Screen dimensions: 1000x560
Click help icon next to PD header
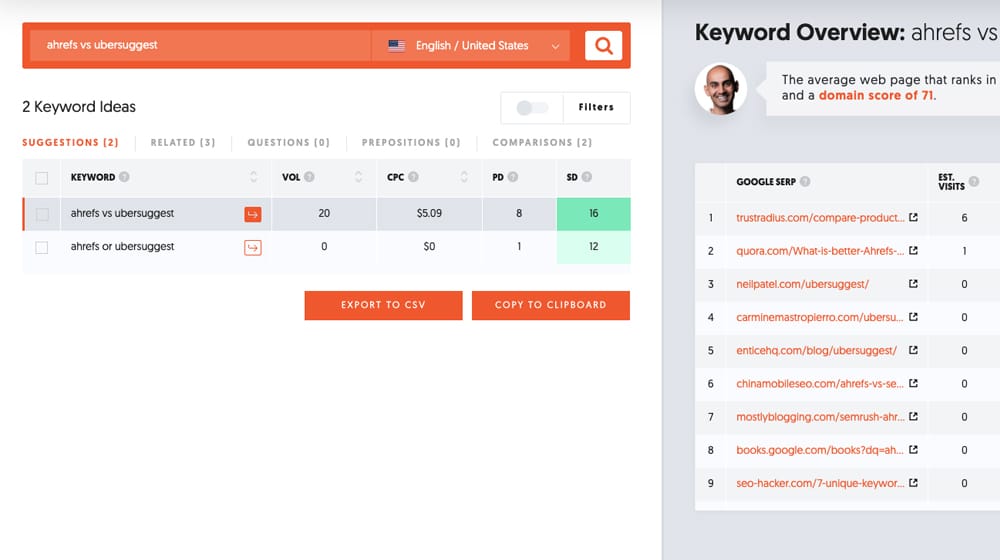click(x=513, y=177)
